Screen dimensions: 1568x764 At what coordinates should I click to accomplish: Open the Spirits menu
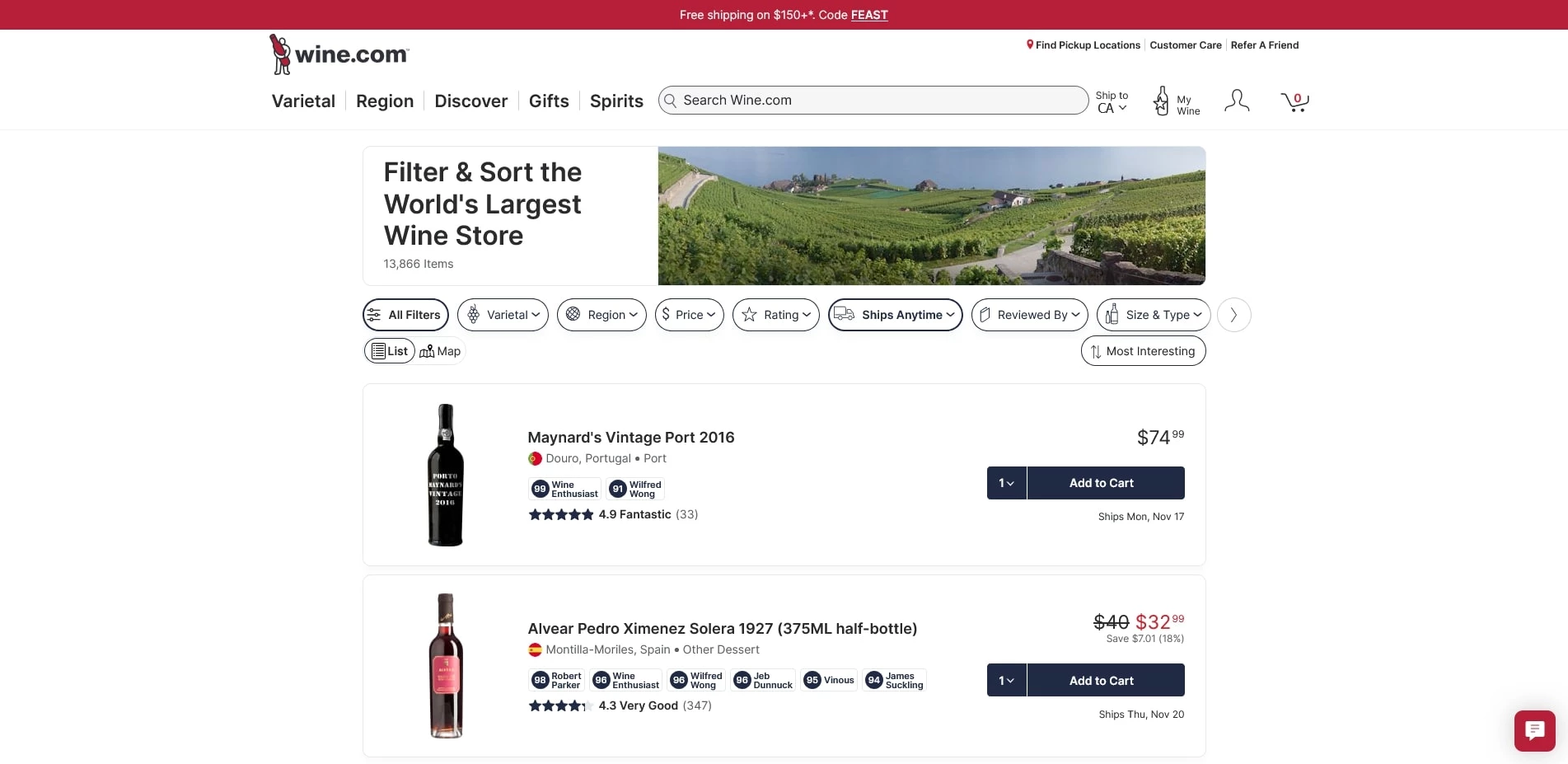point(615,101)
